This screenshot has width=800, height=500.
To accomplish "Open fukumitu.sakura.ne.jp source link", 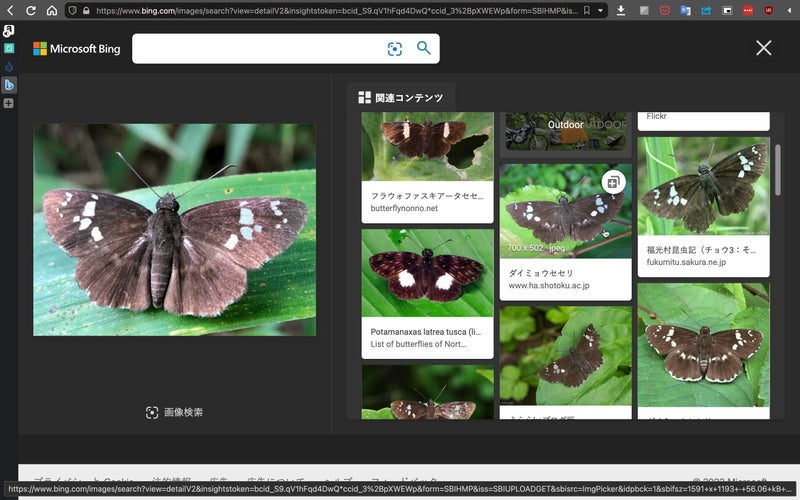I will [686, 262].
